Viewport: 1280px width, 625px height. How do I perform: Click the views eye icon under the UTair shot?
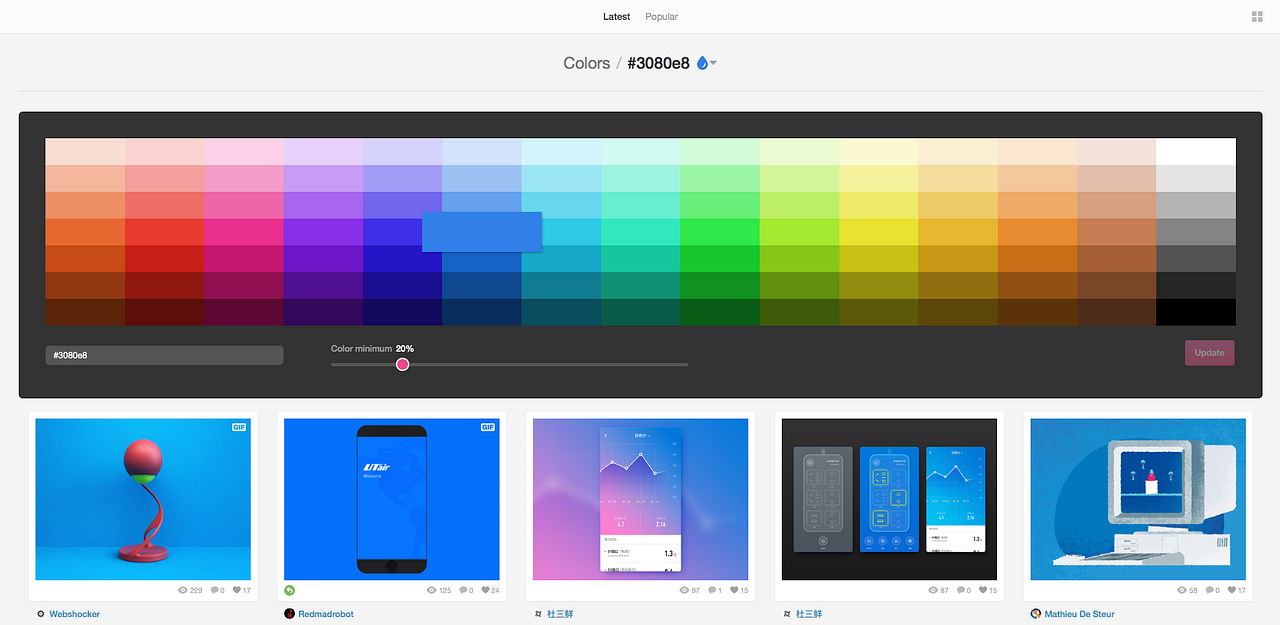431,590
